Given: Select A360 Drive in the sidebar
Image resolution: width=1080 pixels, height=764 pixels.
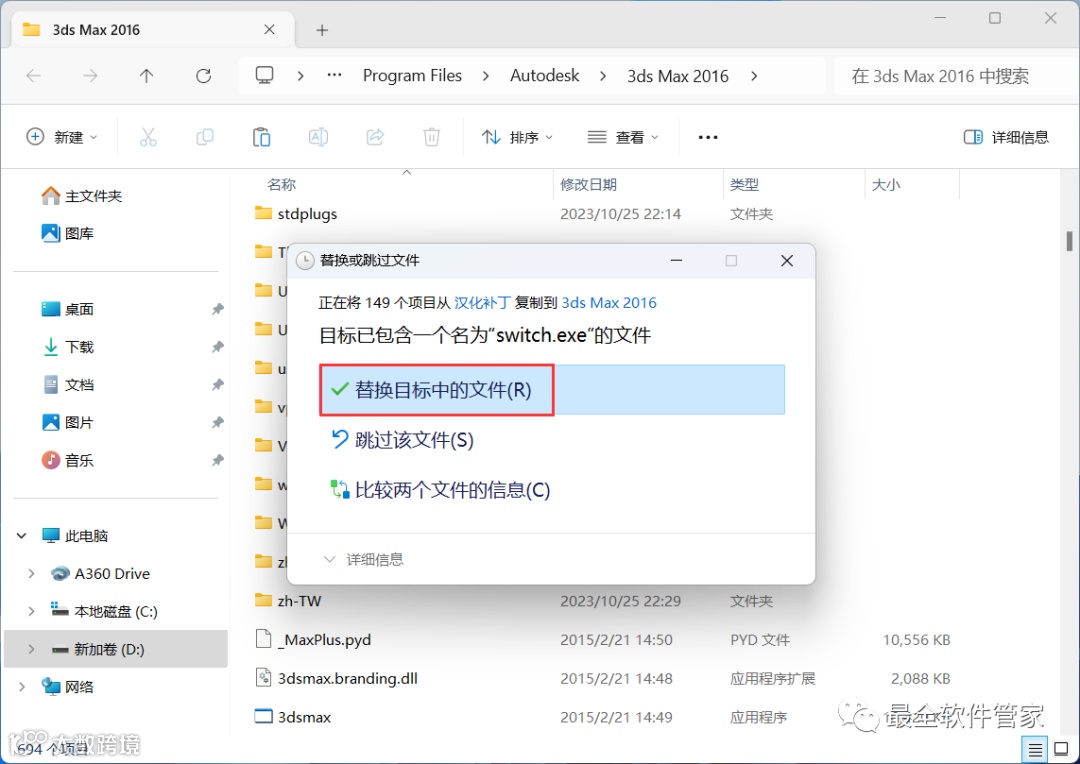Looking at the screenshot, I should click(x=101, y=573).
